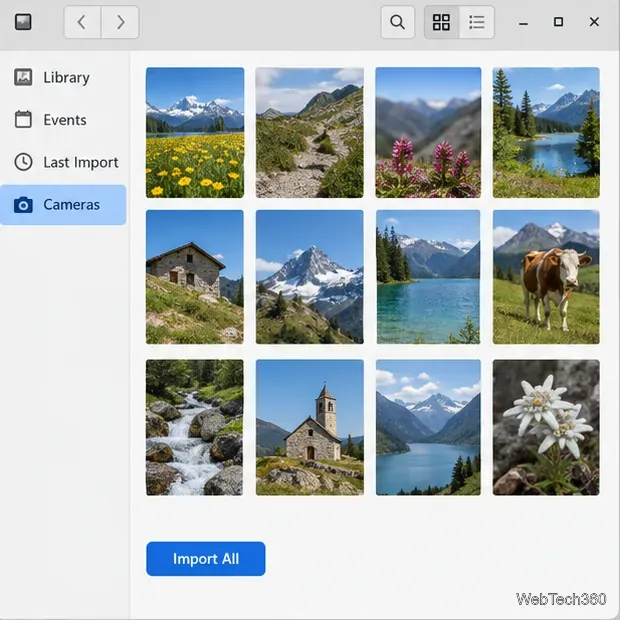Select the Cameras sidebar item

(x=63, y=205)
